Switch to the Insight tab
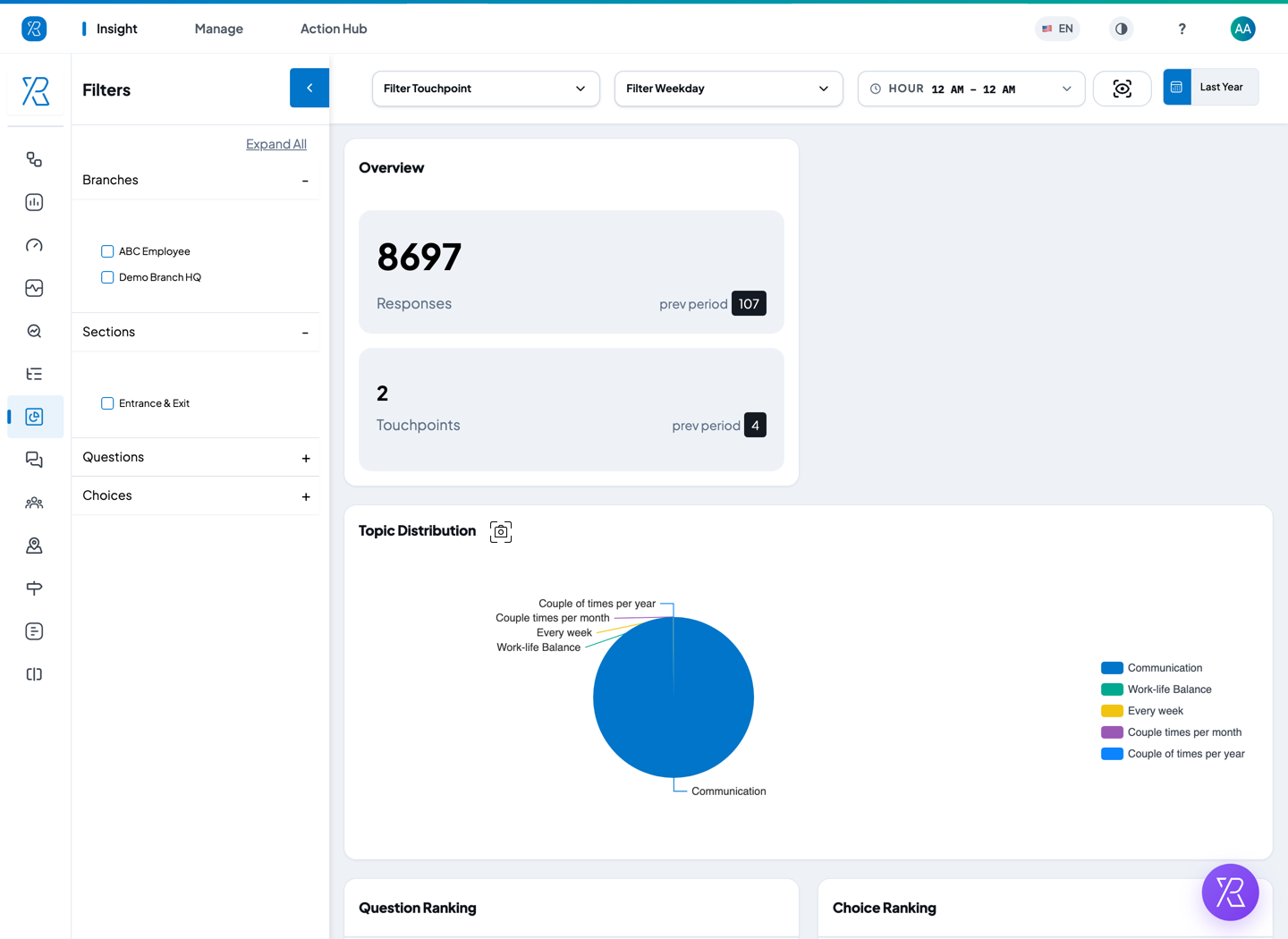This screenshot has width=1288, height=939. coord(116,29)
